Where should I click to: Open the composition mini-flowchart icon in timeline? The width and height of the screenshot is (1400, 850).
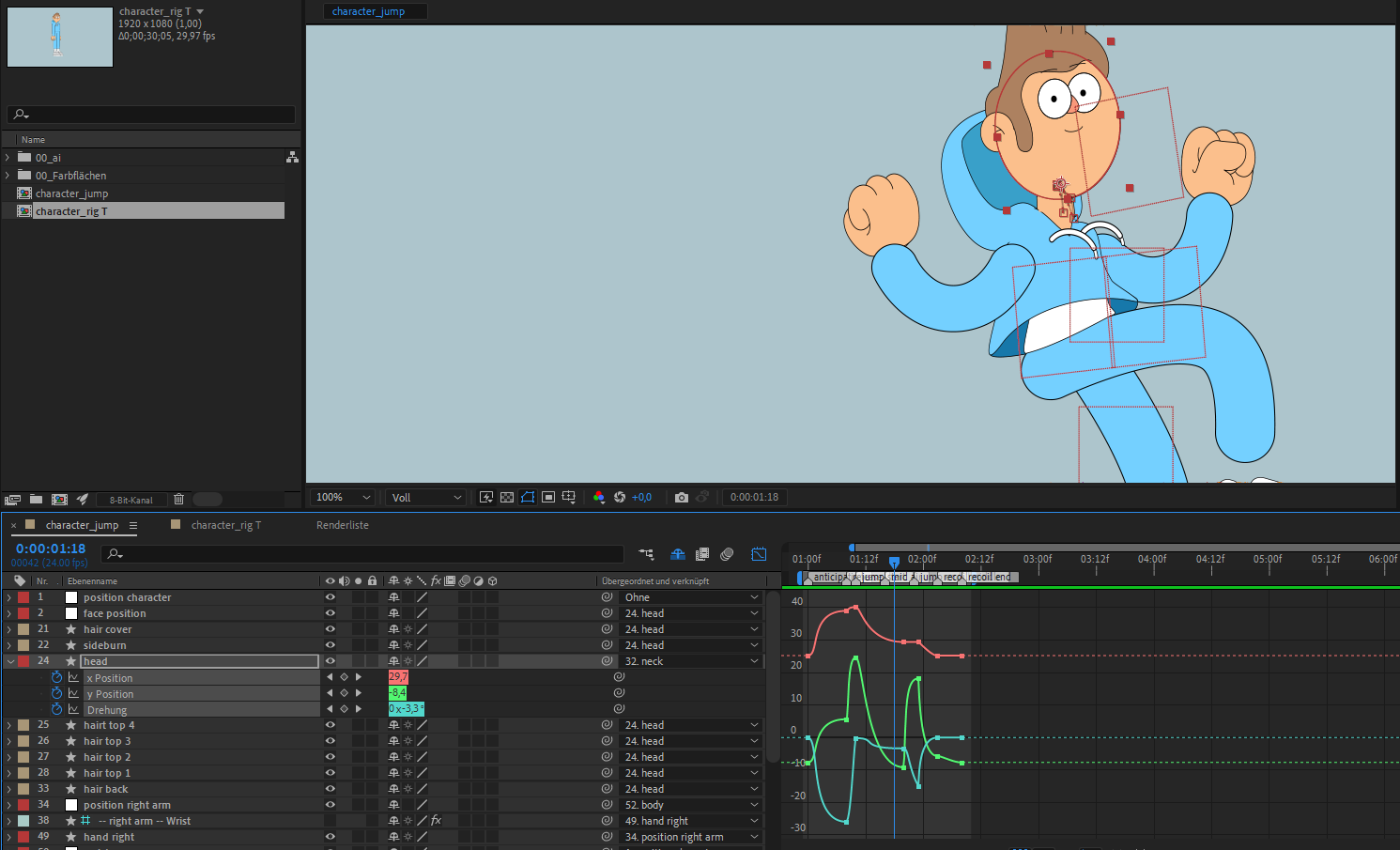click(x=646, y=554)
